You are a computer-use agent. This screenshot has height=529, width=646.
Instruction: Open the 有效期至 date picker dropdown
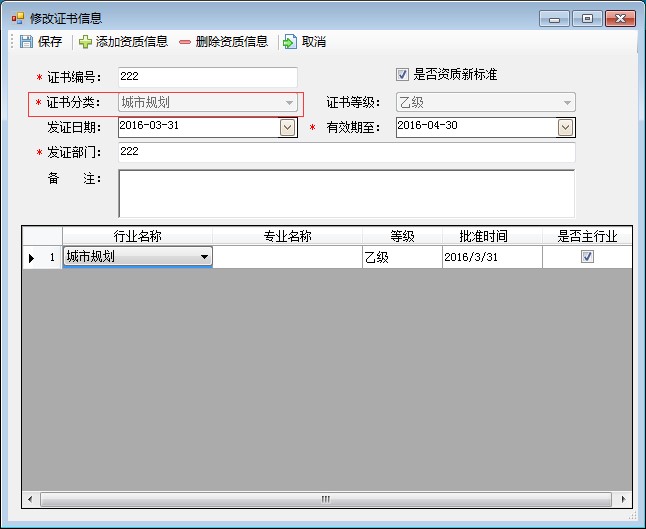pos(566,127)
